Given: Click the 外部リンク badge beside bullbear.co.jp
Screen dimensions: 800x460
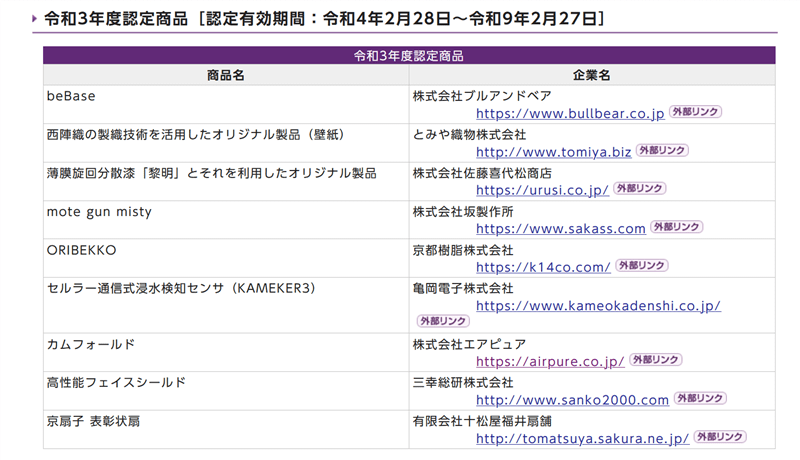Looking at the screenshot, I should (x=695, y=112).
